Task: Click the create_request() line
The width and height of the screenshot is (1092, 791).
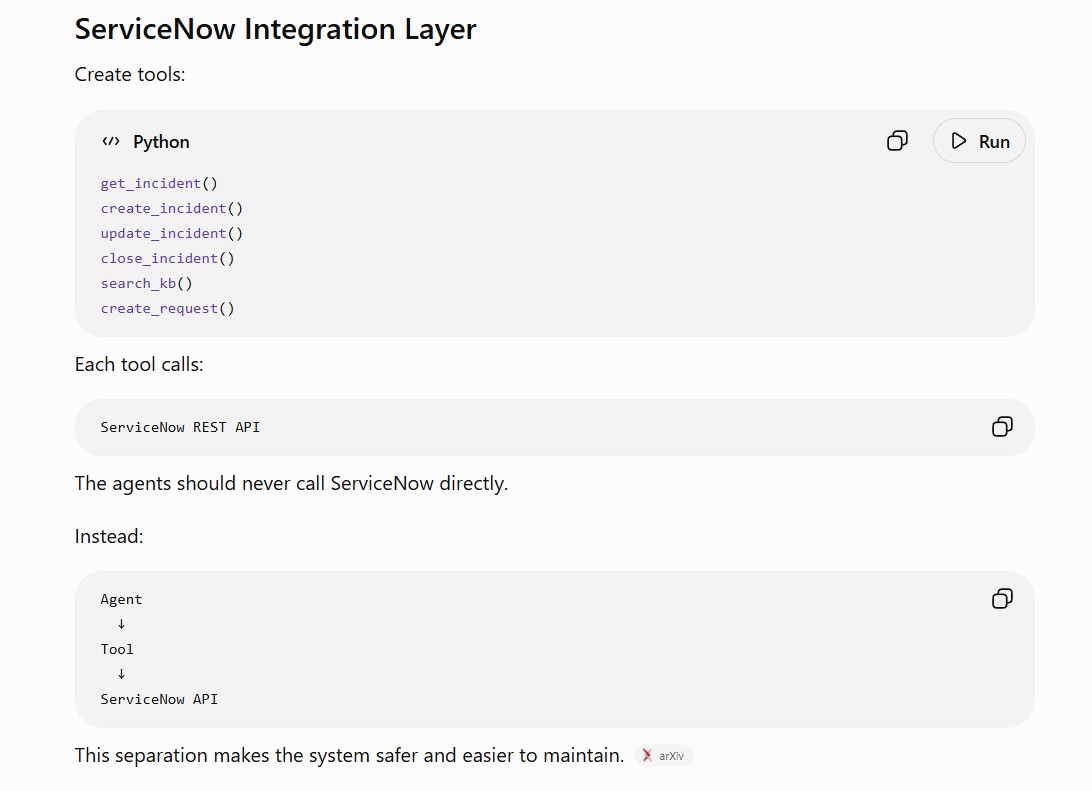Action: (167, 308)
